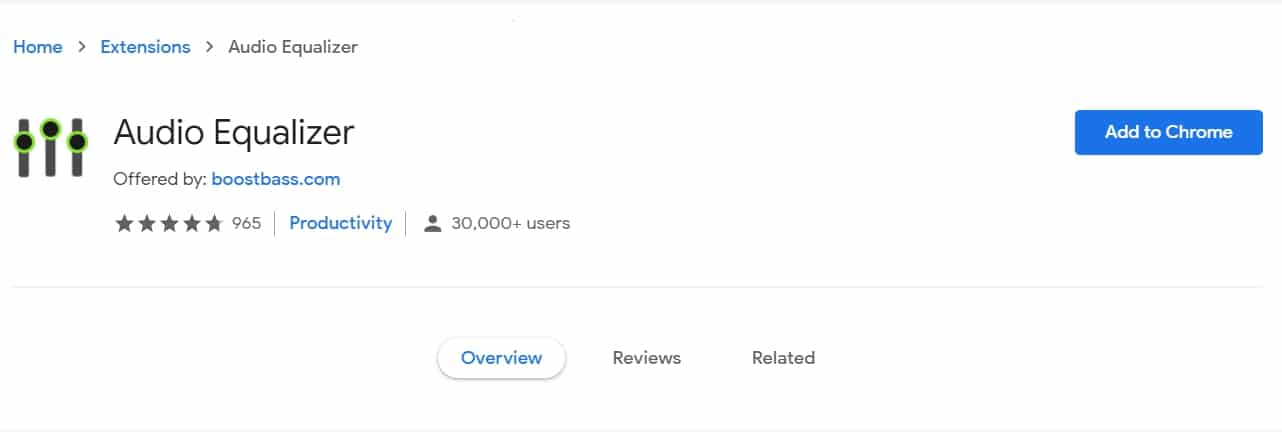Click the 965 ratings count
The height and width of the screenshot is (432, 1282).
(246, 223)
